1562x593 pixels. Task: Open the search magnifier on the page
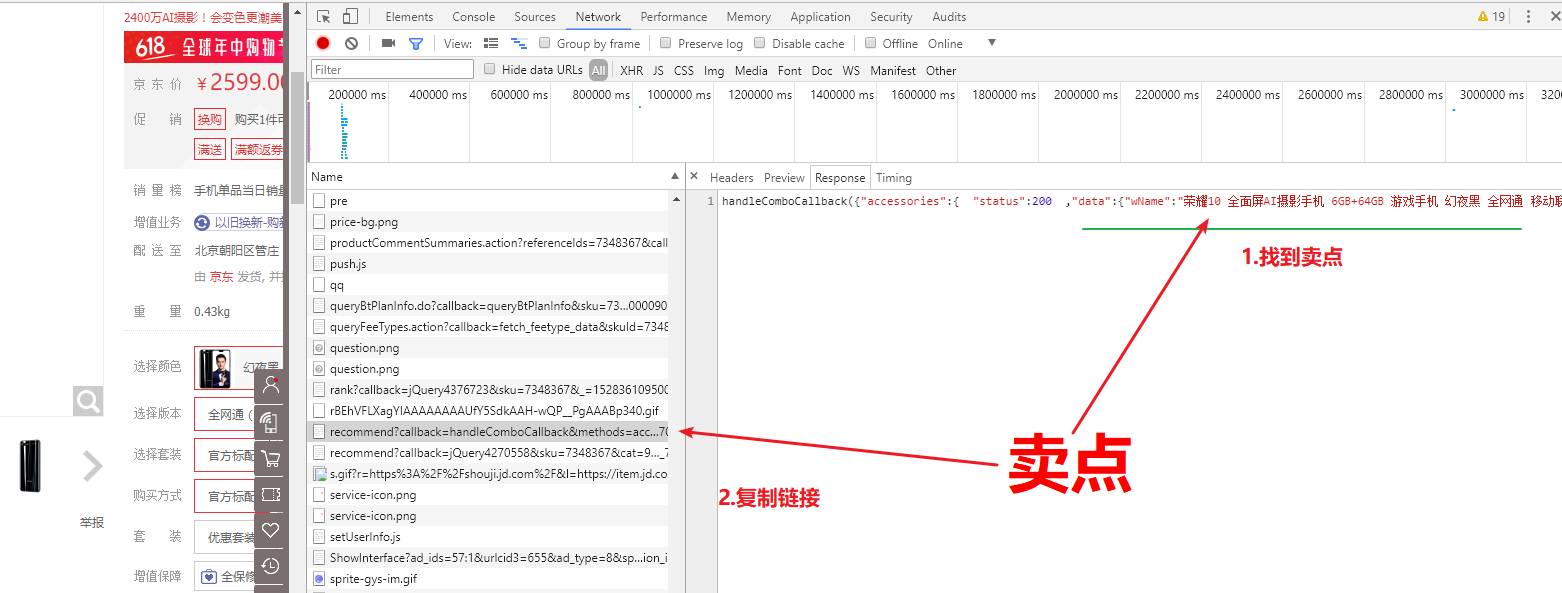88,402
